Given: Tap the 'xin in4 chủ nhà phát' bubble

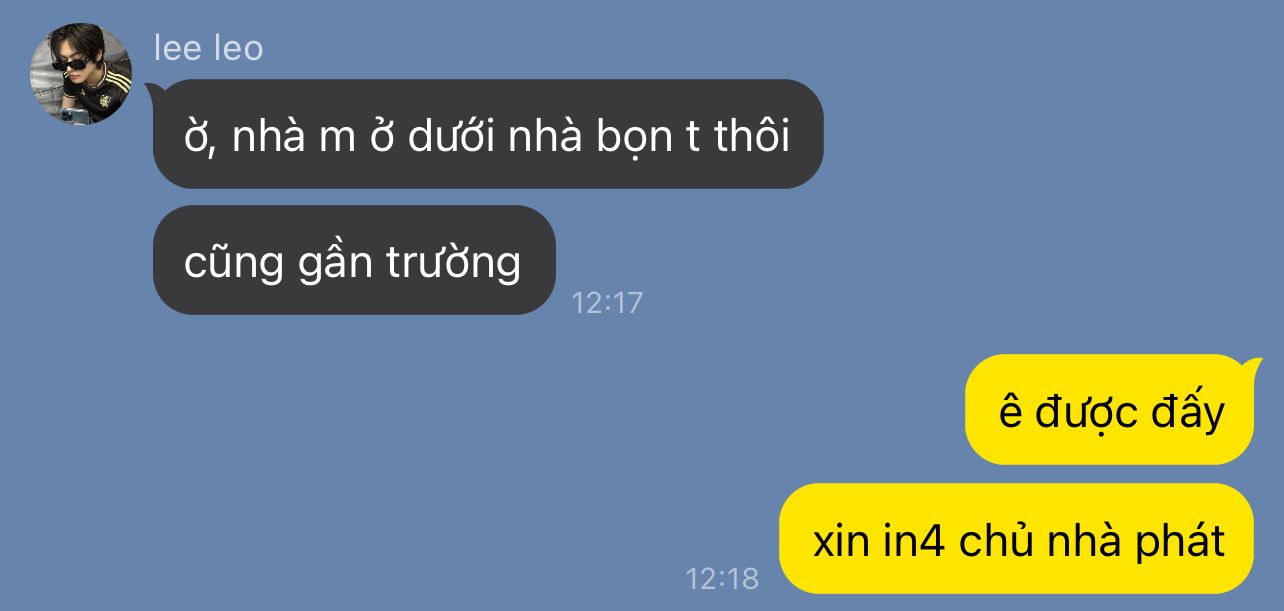Looking at the screenshot, I should tap(1016, 538).
